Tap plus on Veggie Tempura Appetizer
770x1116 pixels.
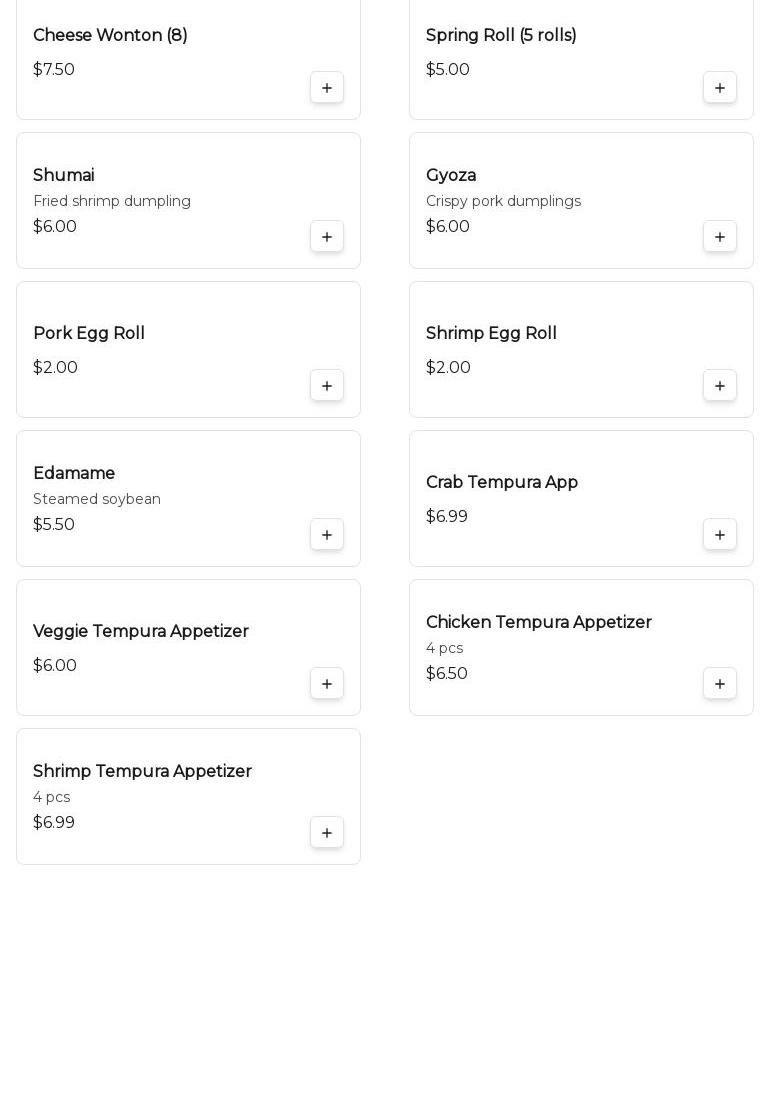point(327,684)
